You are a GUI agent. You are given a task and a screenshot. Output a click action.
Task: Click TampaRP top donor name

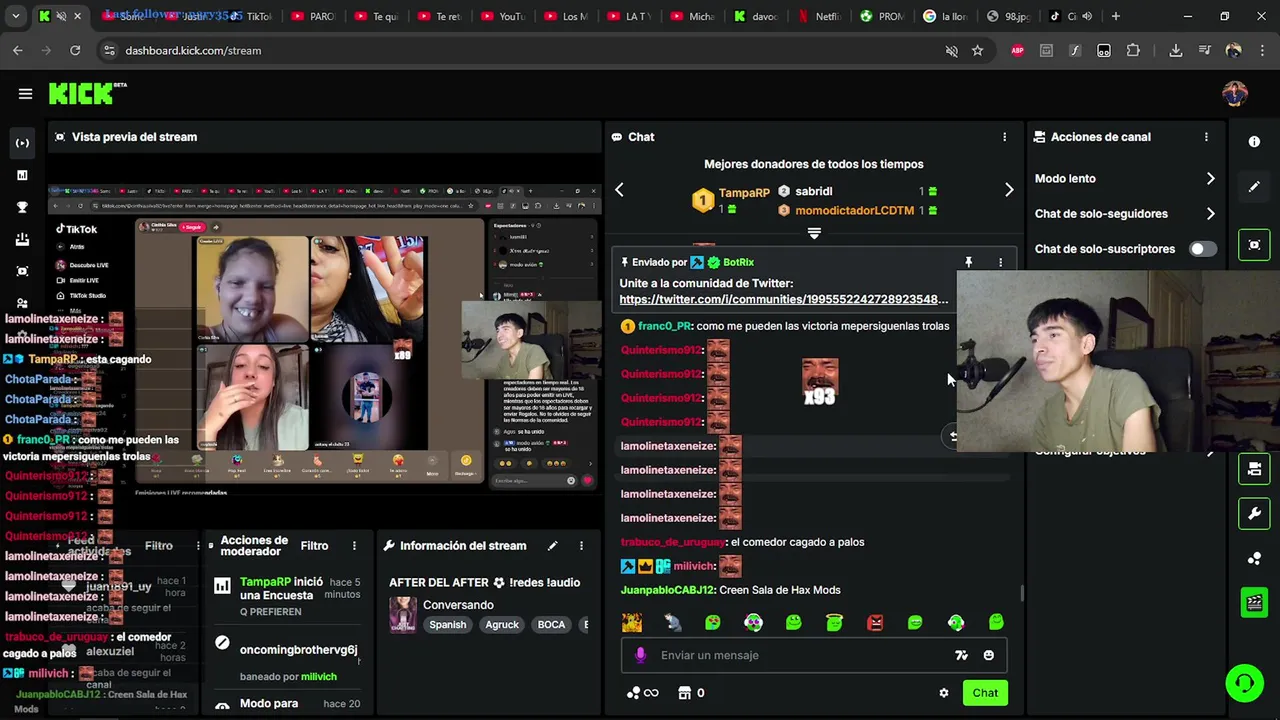coord(744,193)
